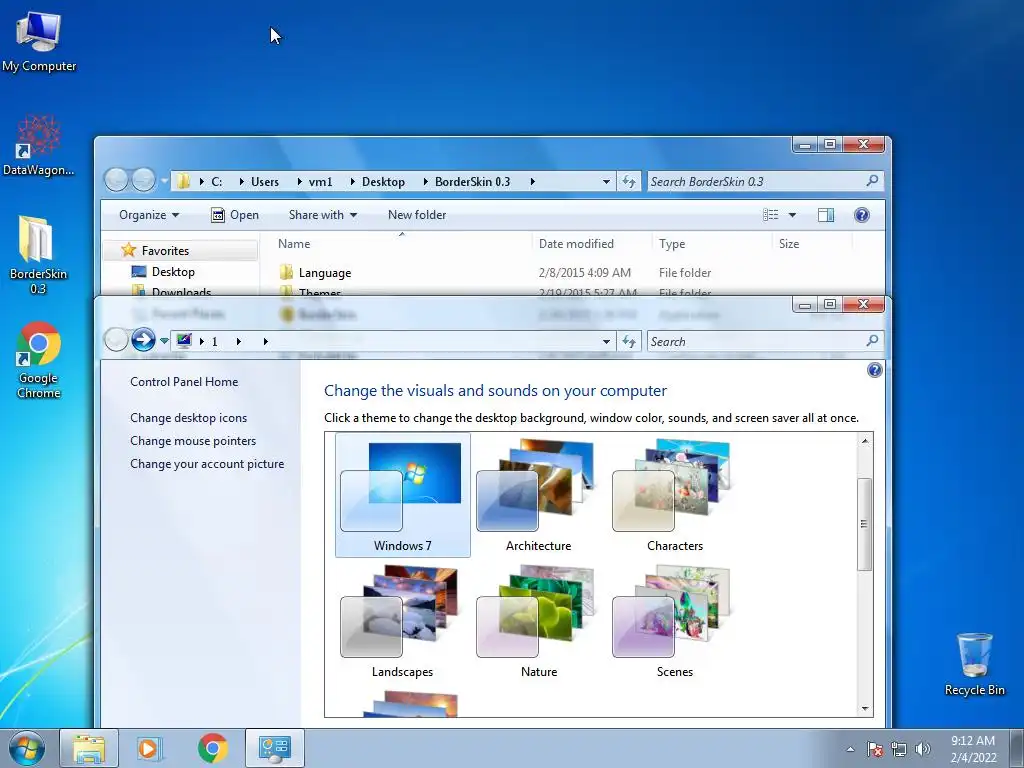Screen dimensions: 1024x768
Task: Show hidden tray icons arrow
Action: [x=850, y=749]
